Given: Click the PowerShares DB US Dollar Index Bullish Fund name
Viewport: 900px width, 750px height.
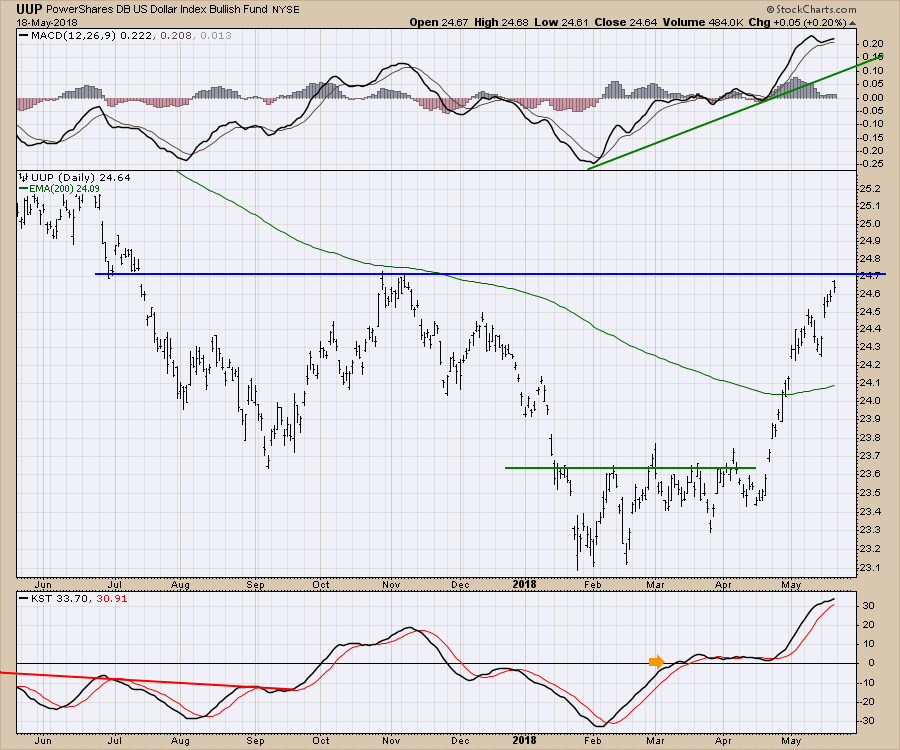Looking at the screenshot, I should click(x=157, y=10).
